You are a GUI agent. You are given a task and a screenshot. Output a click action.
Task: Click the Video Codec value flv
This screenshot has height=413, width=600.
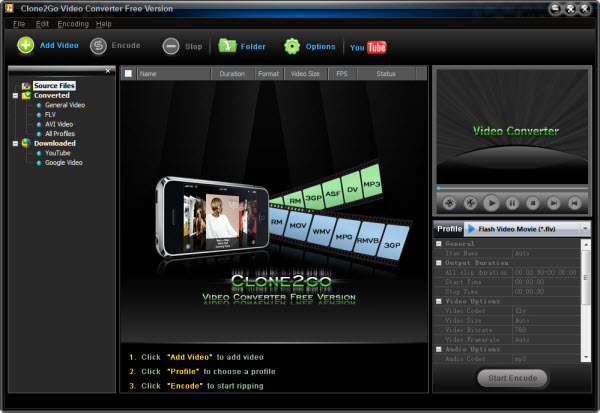coord(546,311)
